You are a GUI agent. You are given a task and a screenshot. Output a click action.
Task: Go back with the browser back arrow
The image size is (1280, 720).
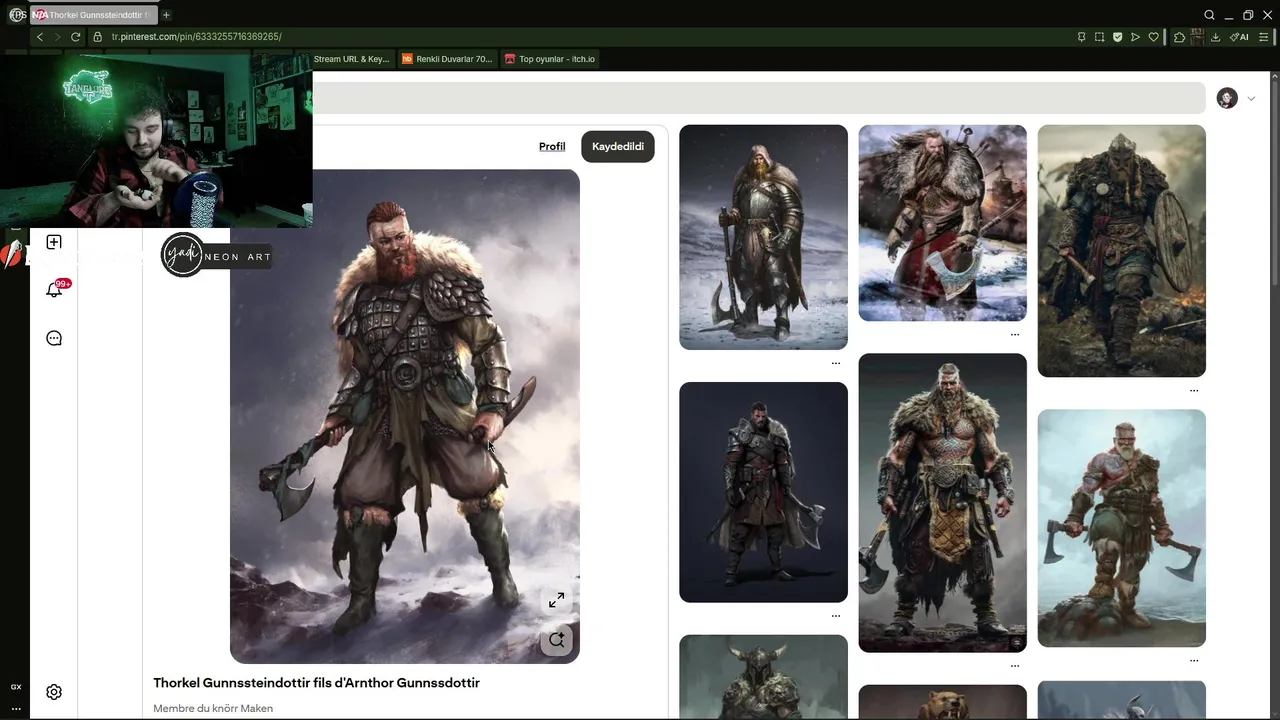tap(40, 37)
